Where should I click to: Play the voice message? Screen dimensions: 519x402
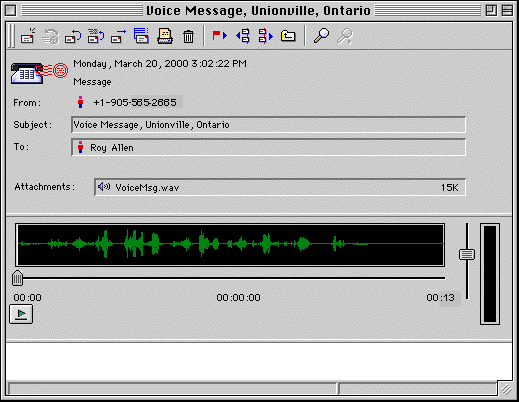click(21, 314)
